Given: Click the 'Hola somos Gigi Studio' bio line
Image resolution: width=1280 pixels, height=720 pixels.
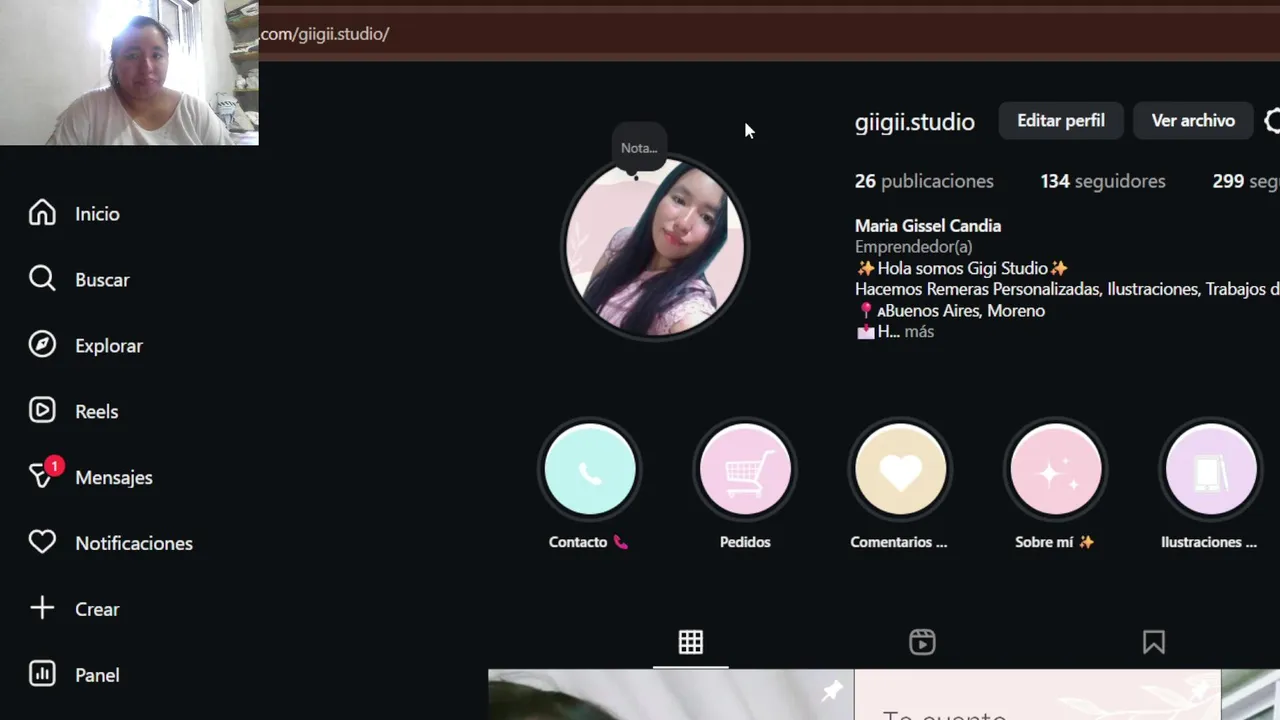Looking at the screenshot, I should coord(963,268).
